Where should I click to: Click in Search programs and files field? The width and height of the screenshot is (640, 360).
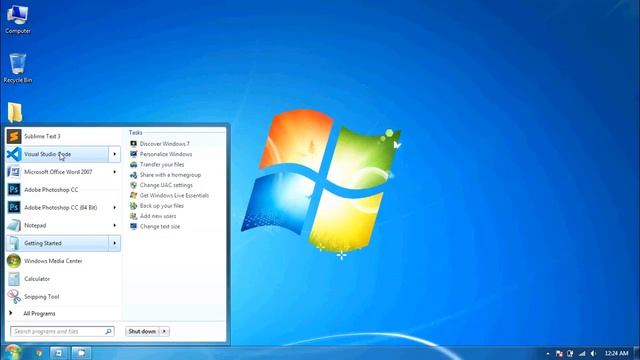coord(62,331)
